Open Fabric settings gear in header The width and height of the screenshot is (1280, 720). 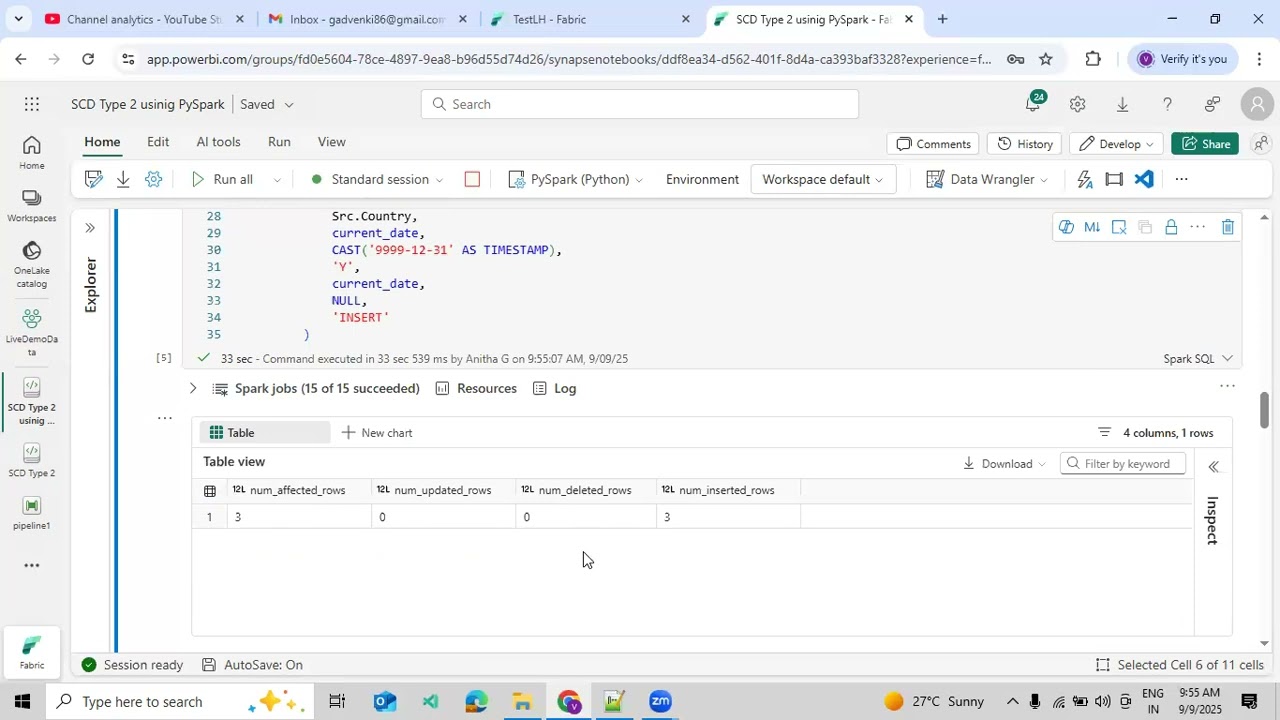point(1077,104)
